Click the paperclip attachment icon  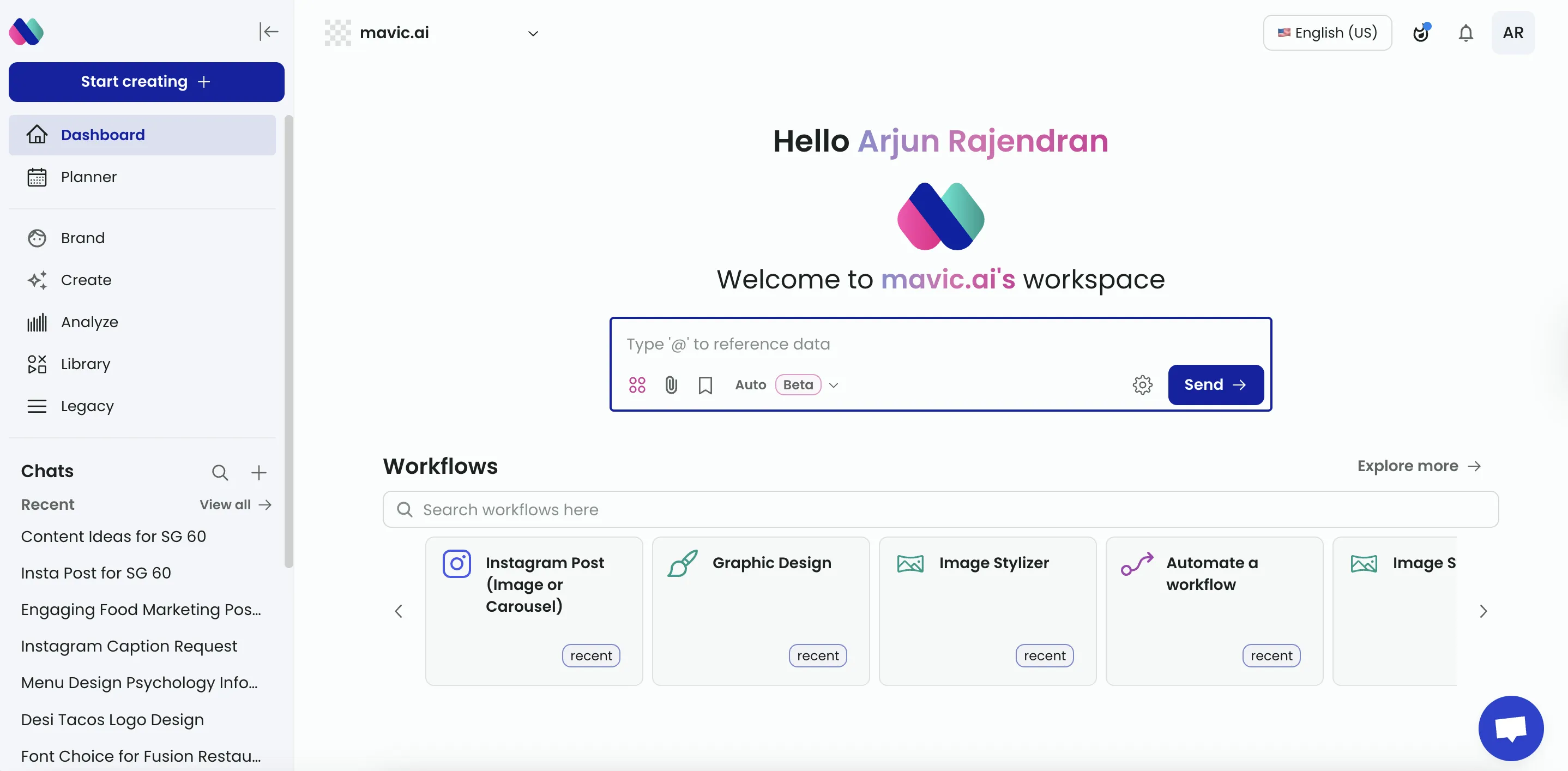[x=671, y=384]
